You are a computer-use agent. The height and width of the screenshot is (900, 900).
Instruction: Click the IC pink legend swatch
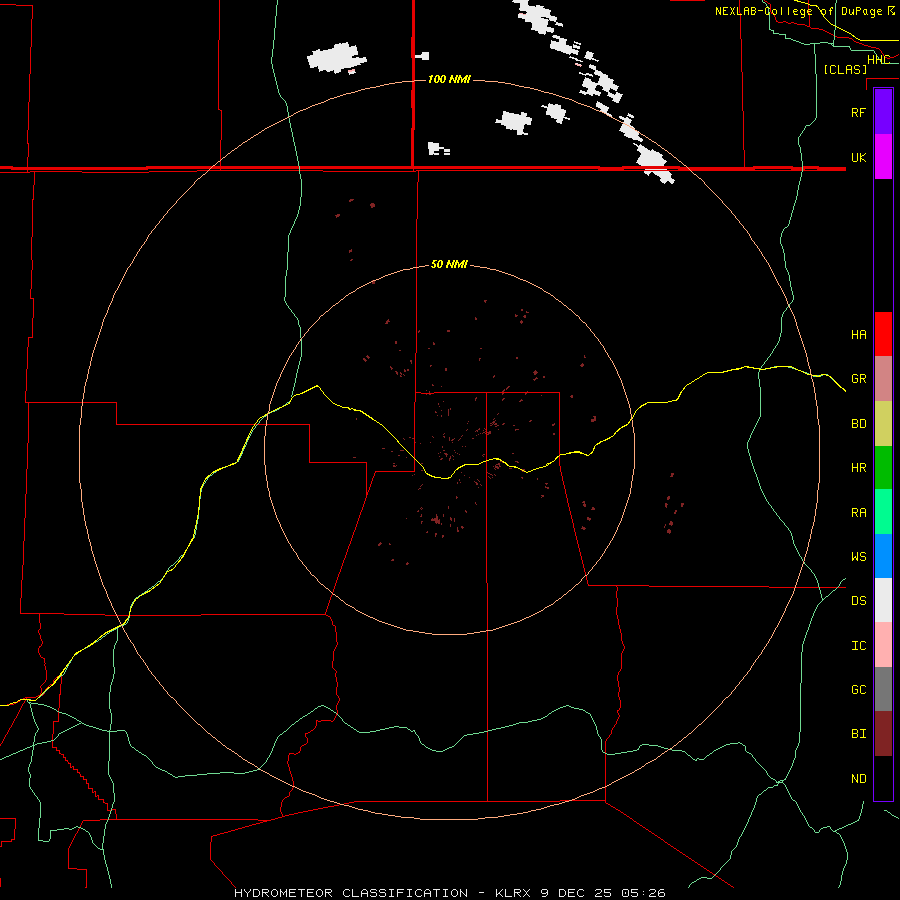883,645
